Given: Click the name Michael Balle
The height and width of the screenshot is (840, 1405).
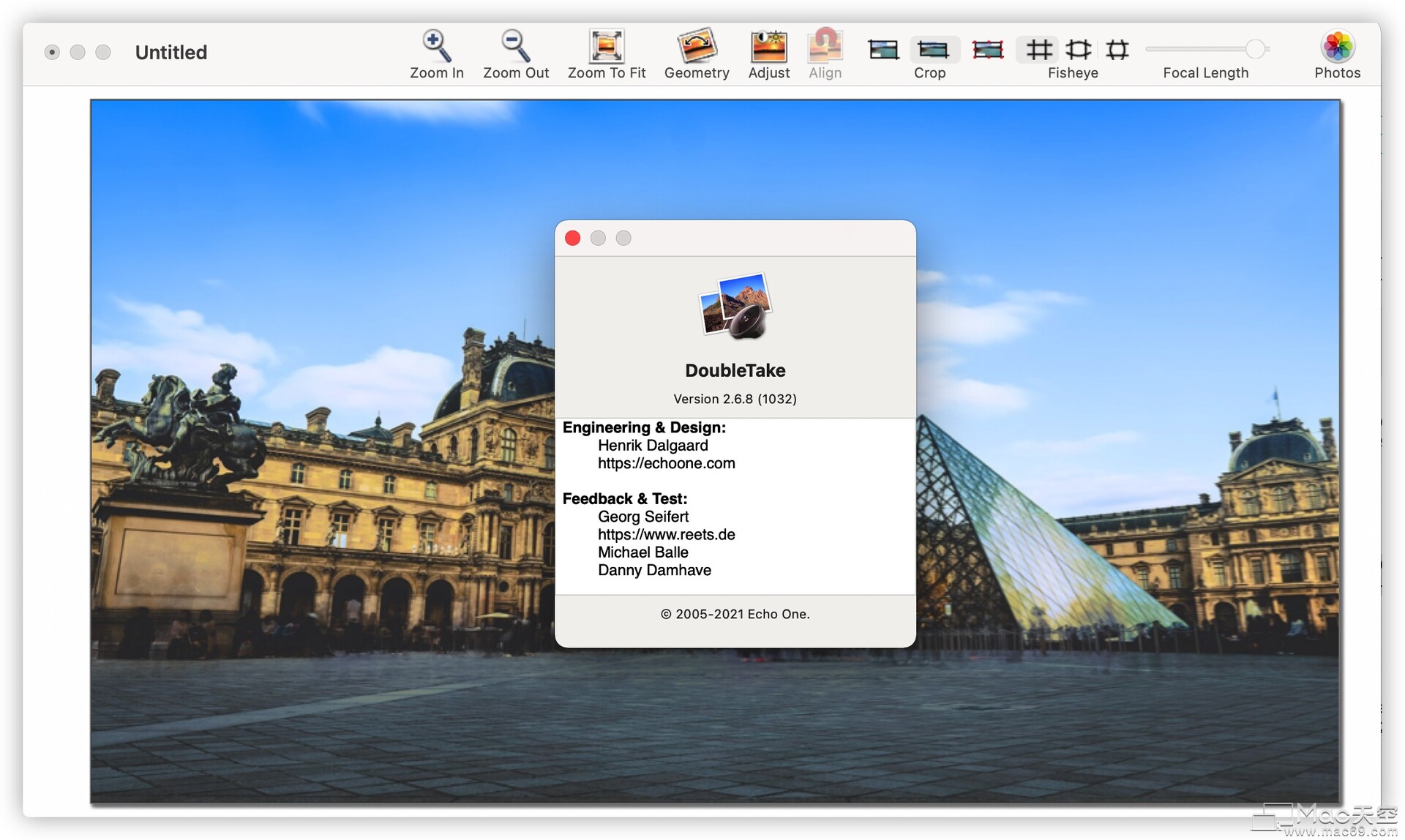Looking at the screenshot, I should [x=642, y=552].
